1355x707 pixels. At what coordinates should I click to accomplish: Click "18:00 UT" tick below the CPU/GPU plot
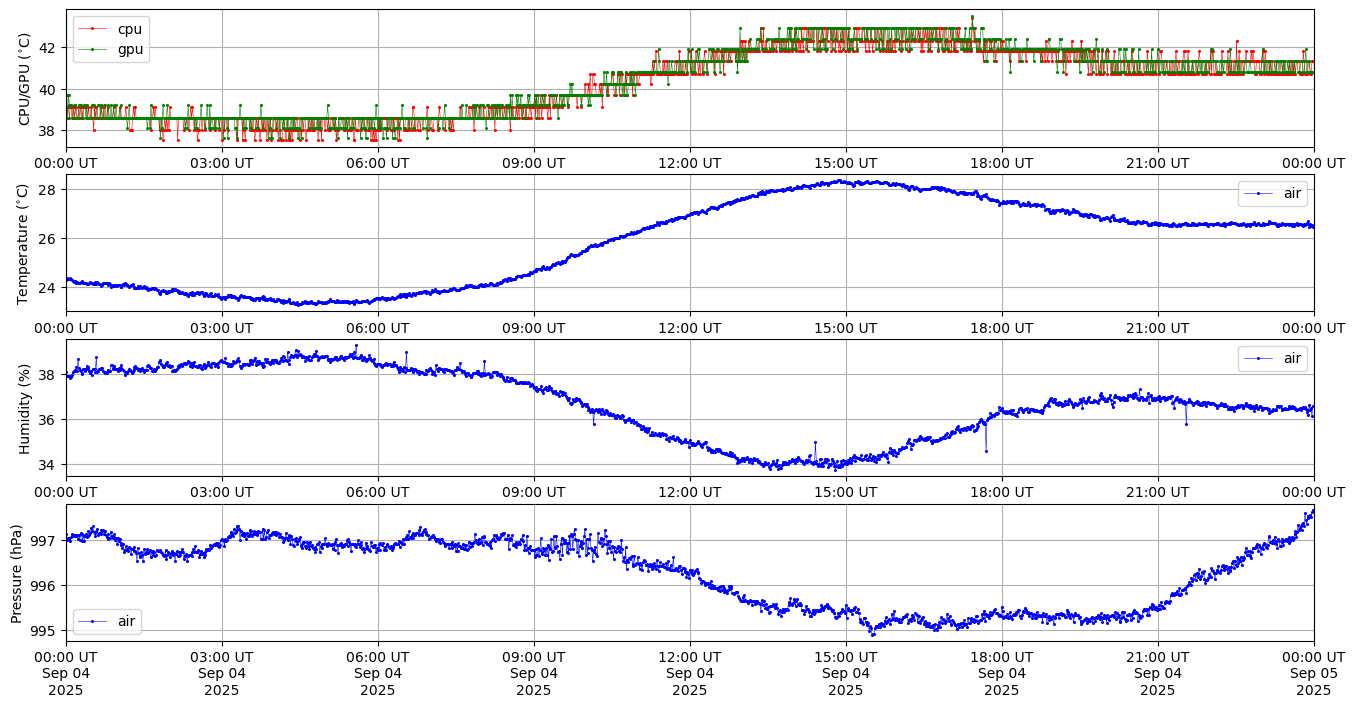1002,163
